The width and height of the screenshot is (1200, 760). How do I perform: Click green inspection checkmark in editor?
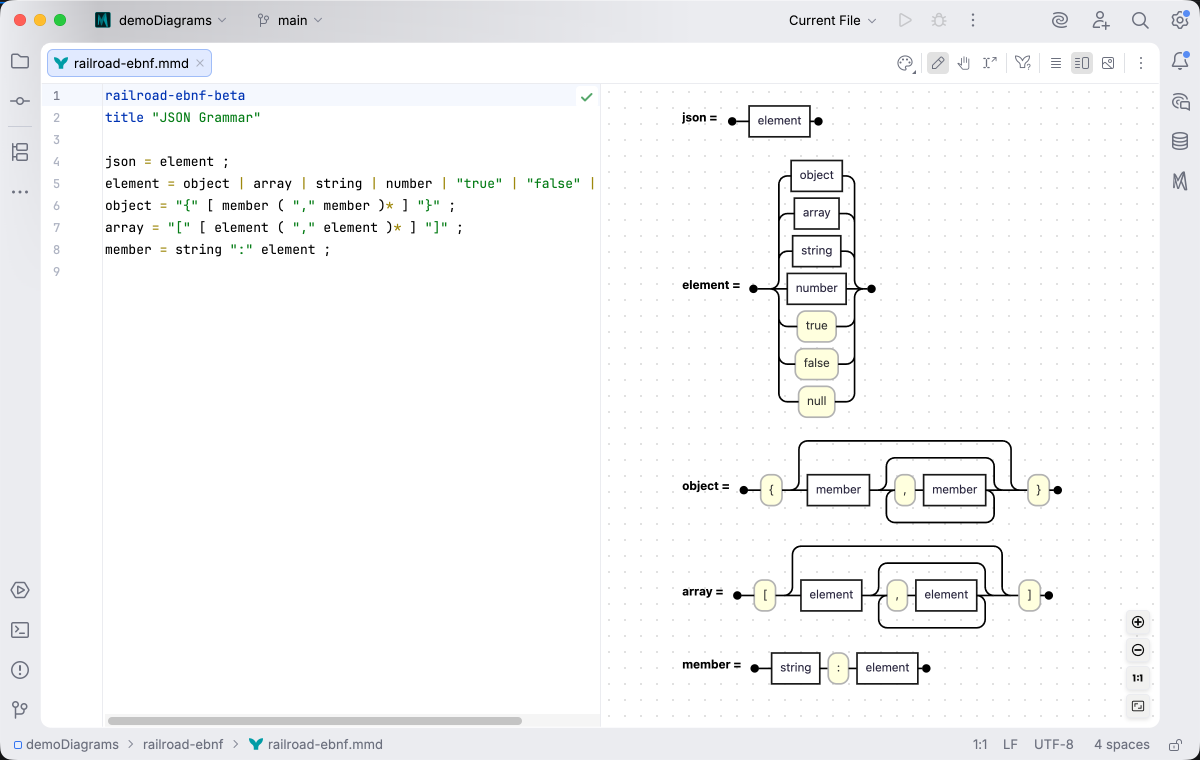(586, 97)
